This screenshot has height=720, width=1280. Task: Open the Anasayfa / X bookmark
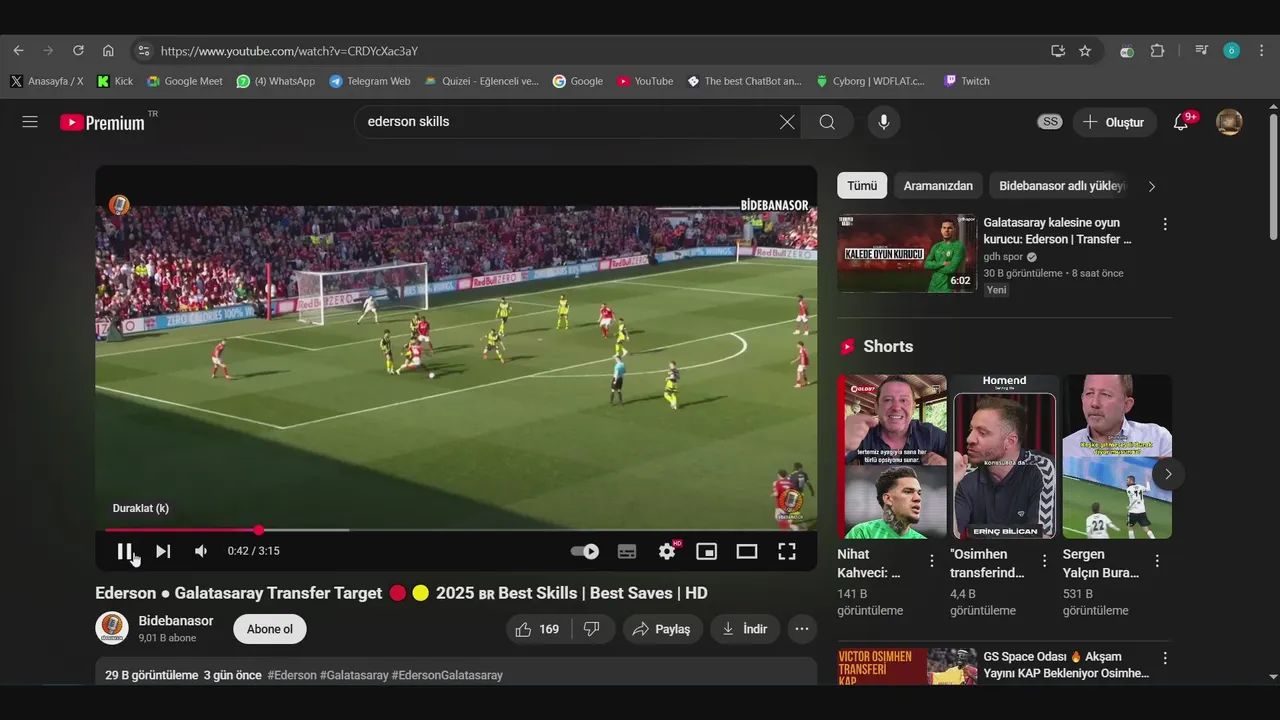point(47,81)
